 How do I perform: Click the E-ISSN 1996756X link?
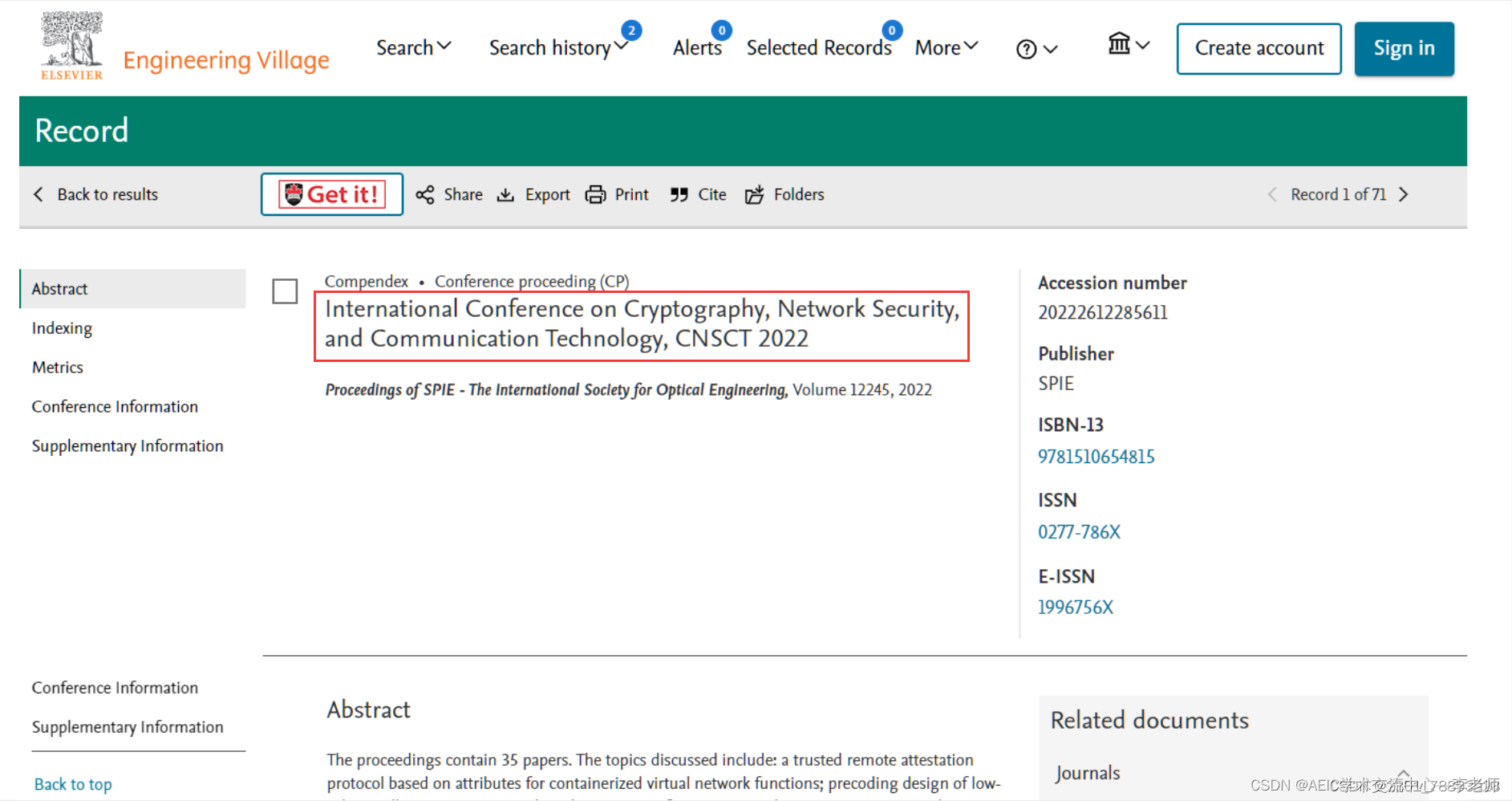(x=1076, y=608)
